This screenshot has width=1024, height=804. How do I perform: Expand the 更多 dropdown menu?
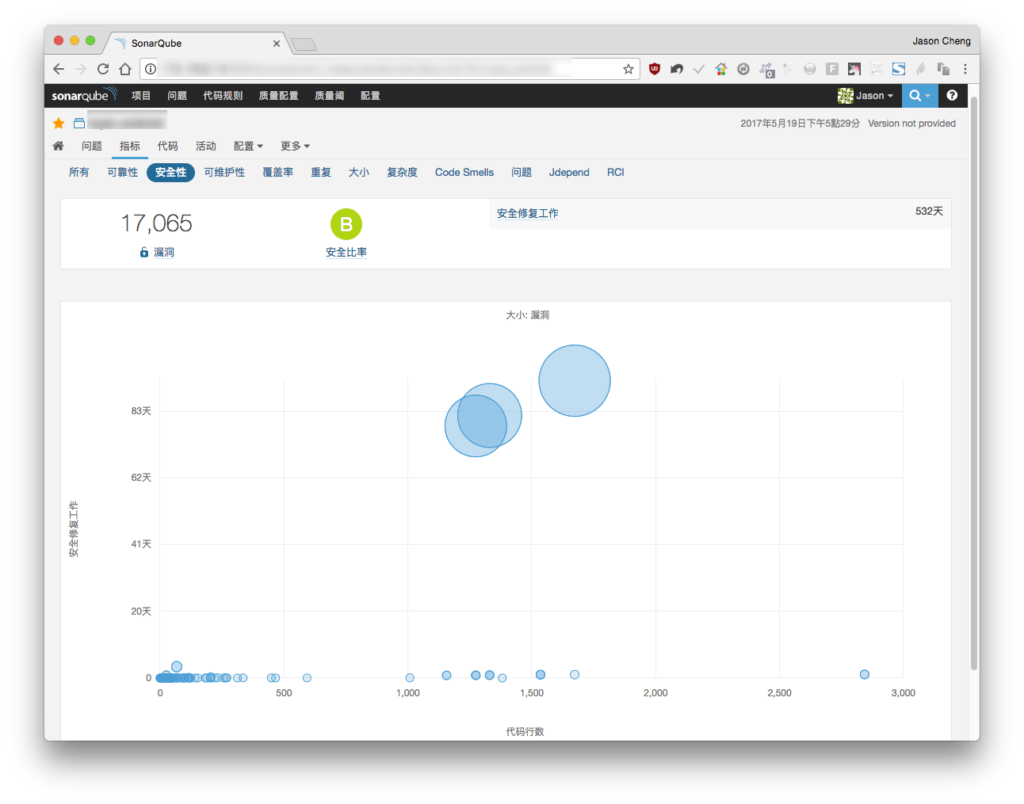[295, 146]
